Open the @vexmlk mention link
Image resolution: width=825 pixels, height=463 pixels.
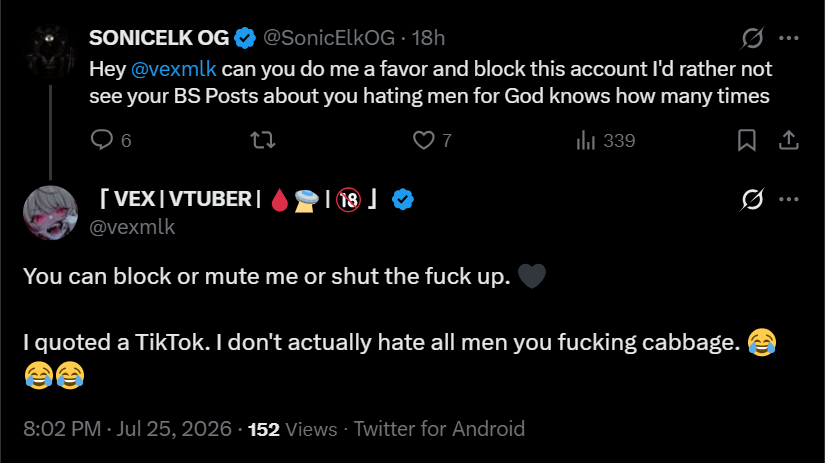[173, 69]
